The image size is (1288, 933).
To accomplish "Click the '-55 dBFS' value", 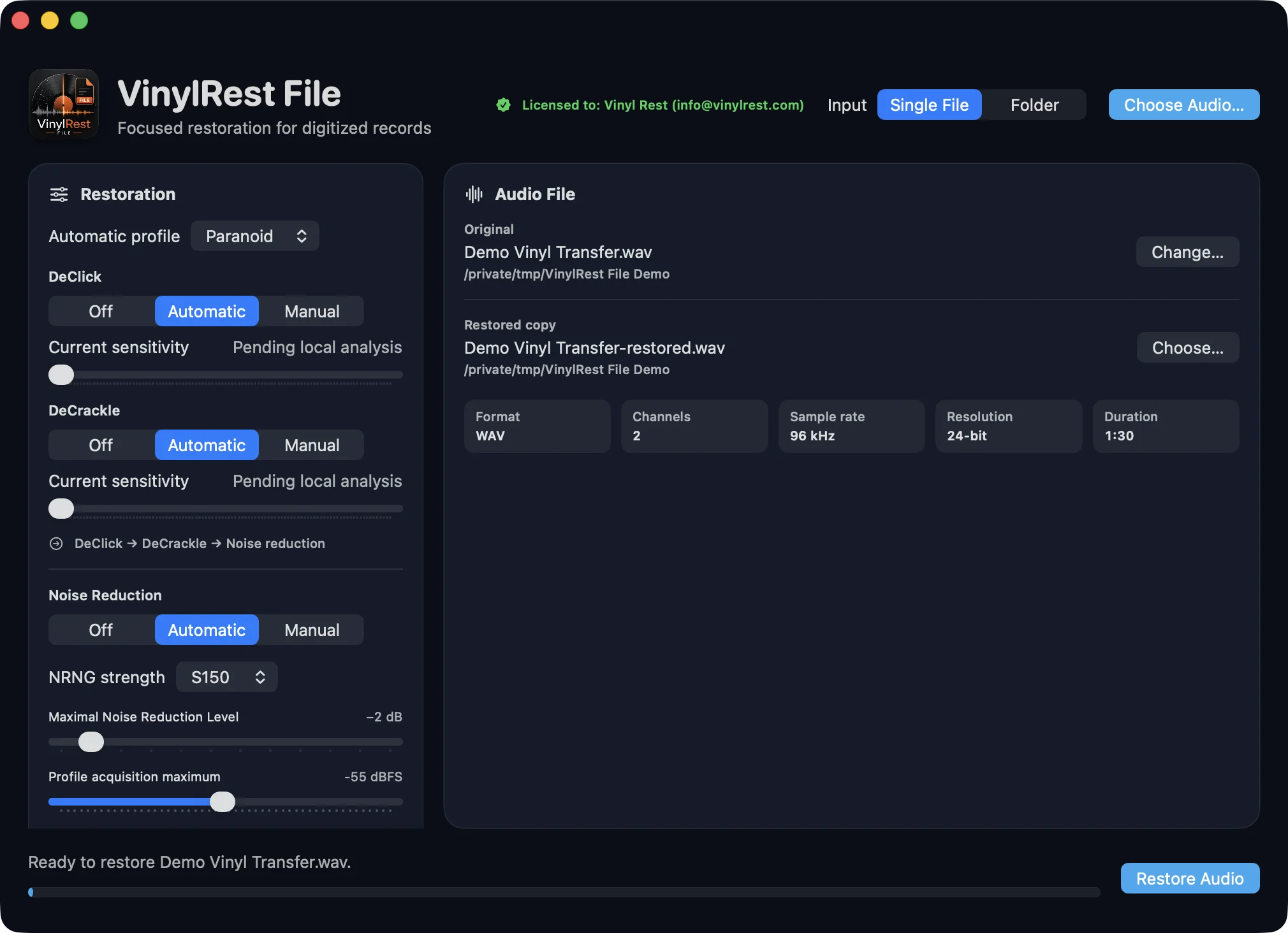I will tap(373, 777).
